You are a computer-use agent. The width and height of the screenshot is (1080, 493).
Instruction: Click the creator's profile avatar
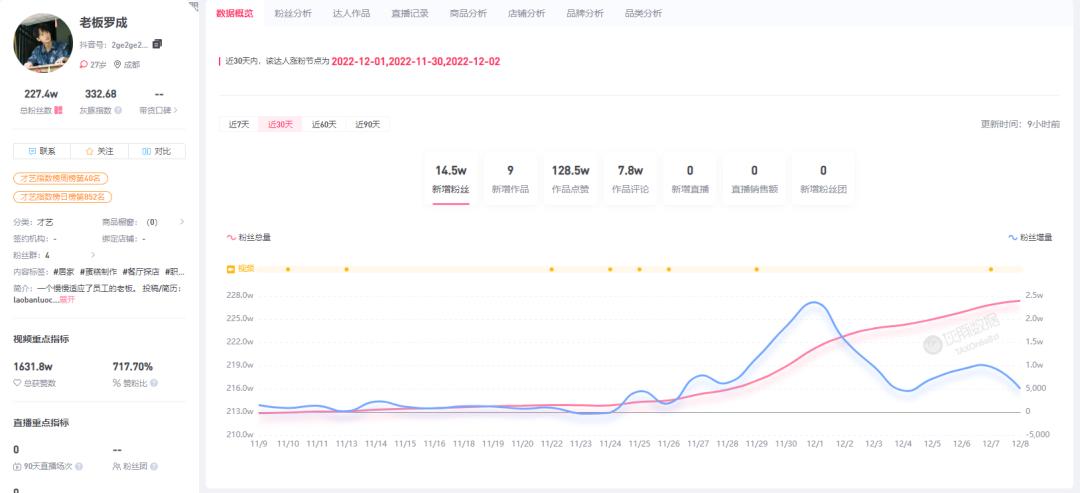(x=43, y=43)
